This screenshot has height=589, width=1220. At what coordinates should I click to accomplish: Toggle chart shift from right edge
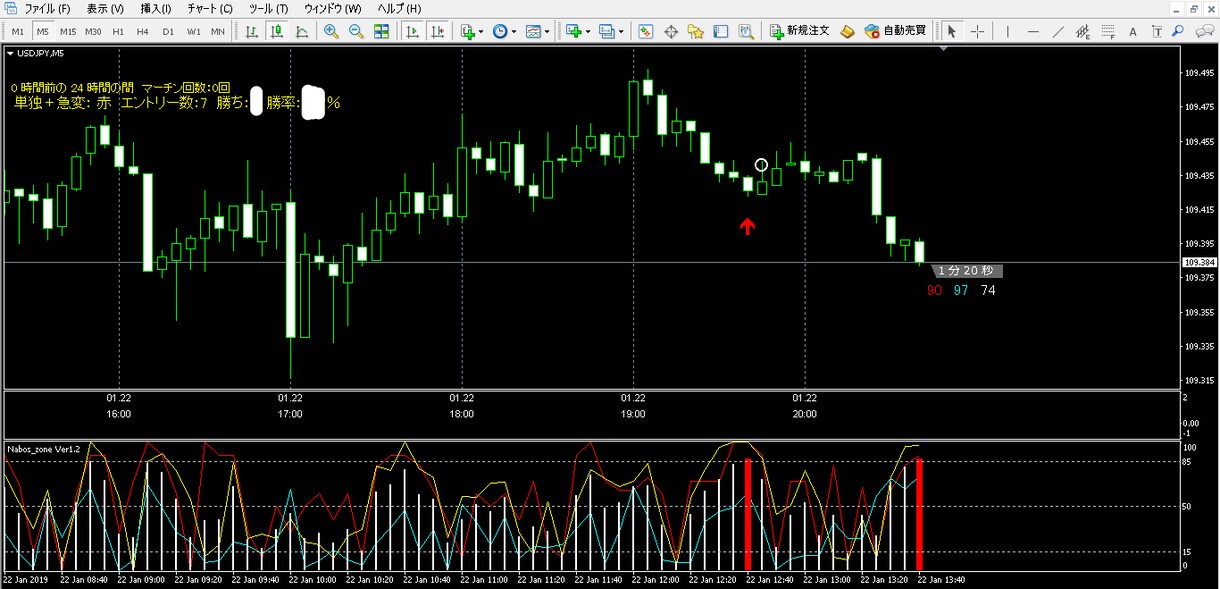tap(436, 31)
